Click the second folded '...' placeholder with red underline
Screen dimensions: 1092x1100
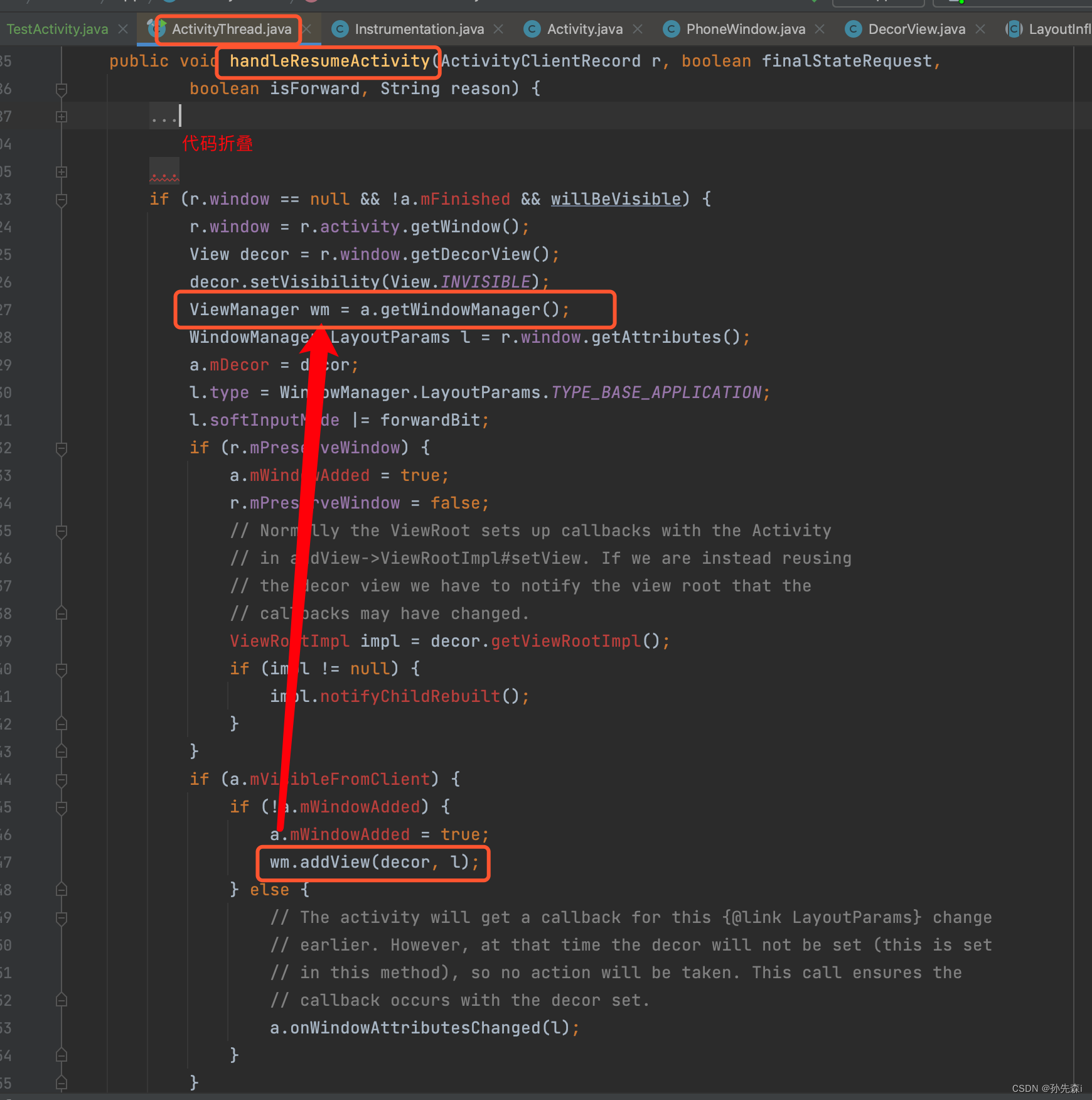coord(164,172)
